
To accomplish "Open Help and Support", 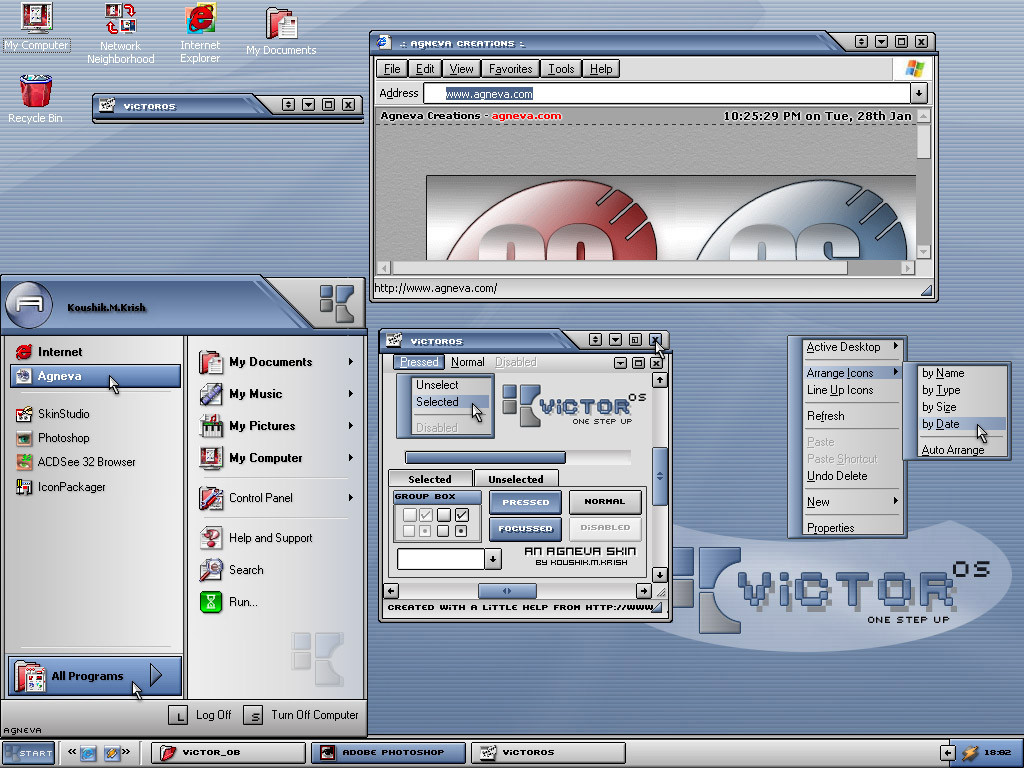I will pyautogui.click(x=256, y=537).
